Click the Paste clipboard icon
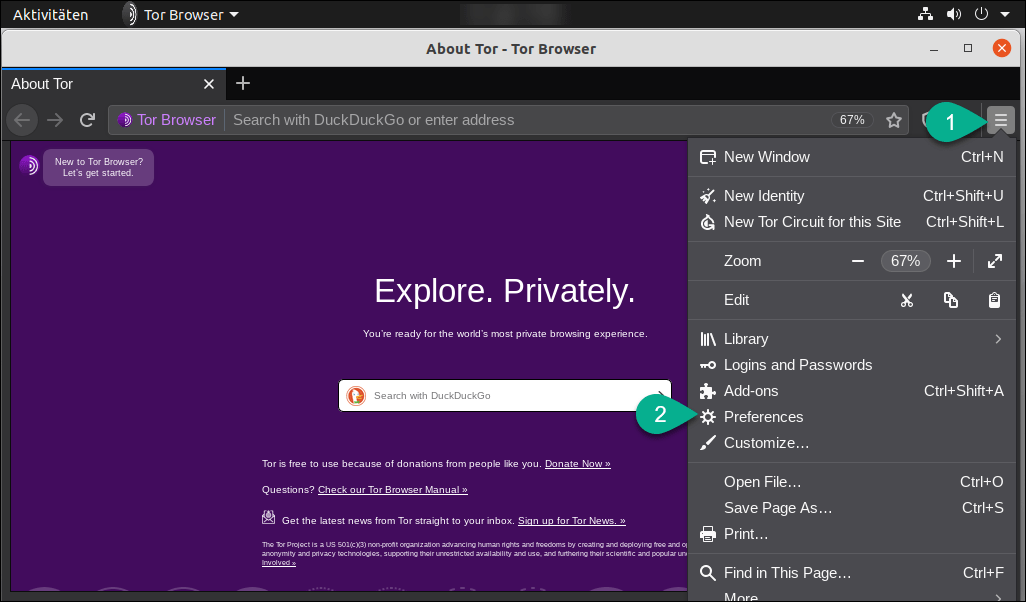 point(994,300)
